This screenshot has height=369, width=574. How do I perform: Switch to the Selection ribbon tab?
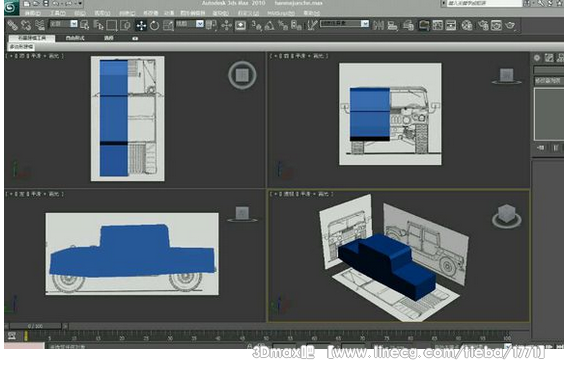click(109, 38)
